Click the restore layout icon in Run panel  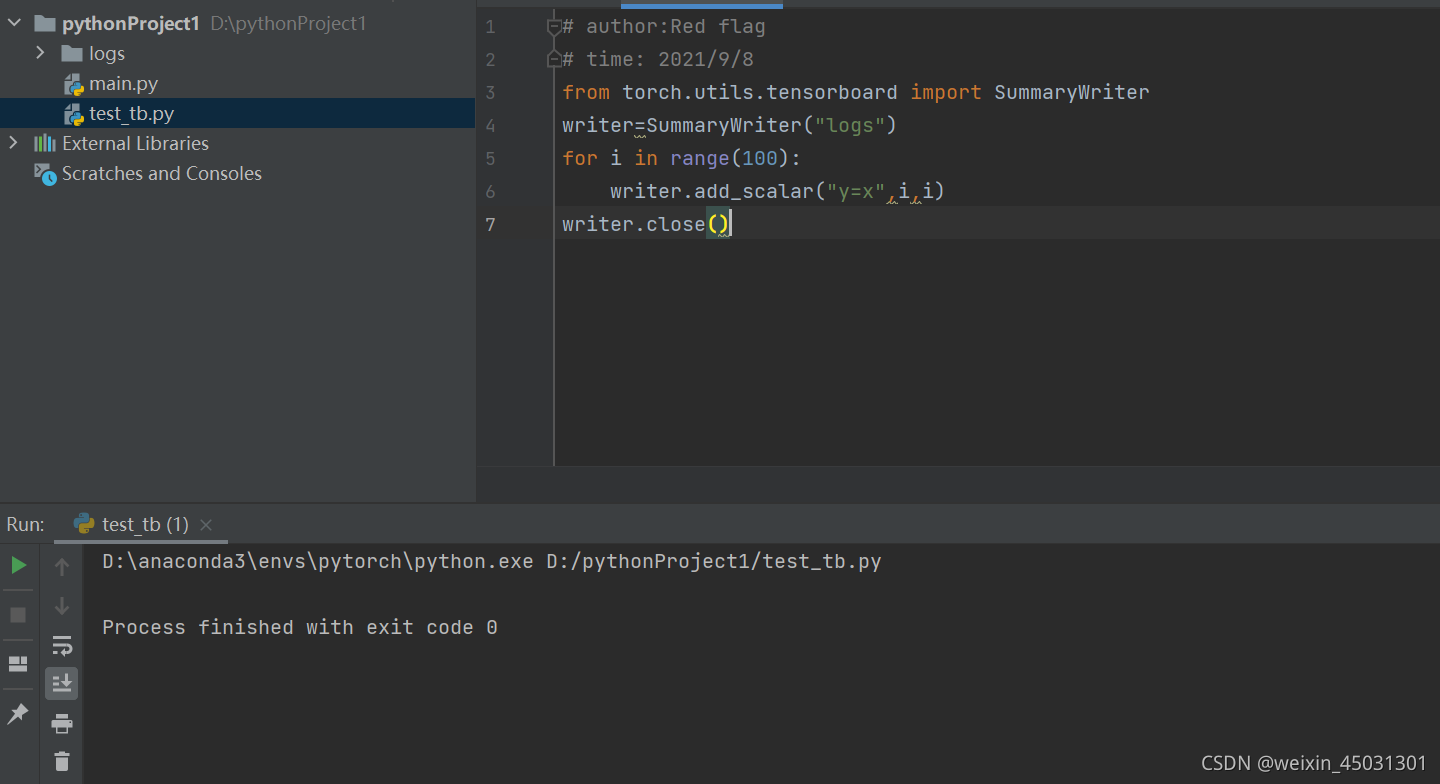tap(18, 663)
